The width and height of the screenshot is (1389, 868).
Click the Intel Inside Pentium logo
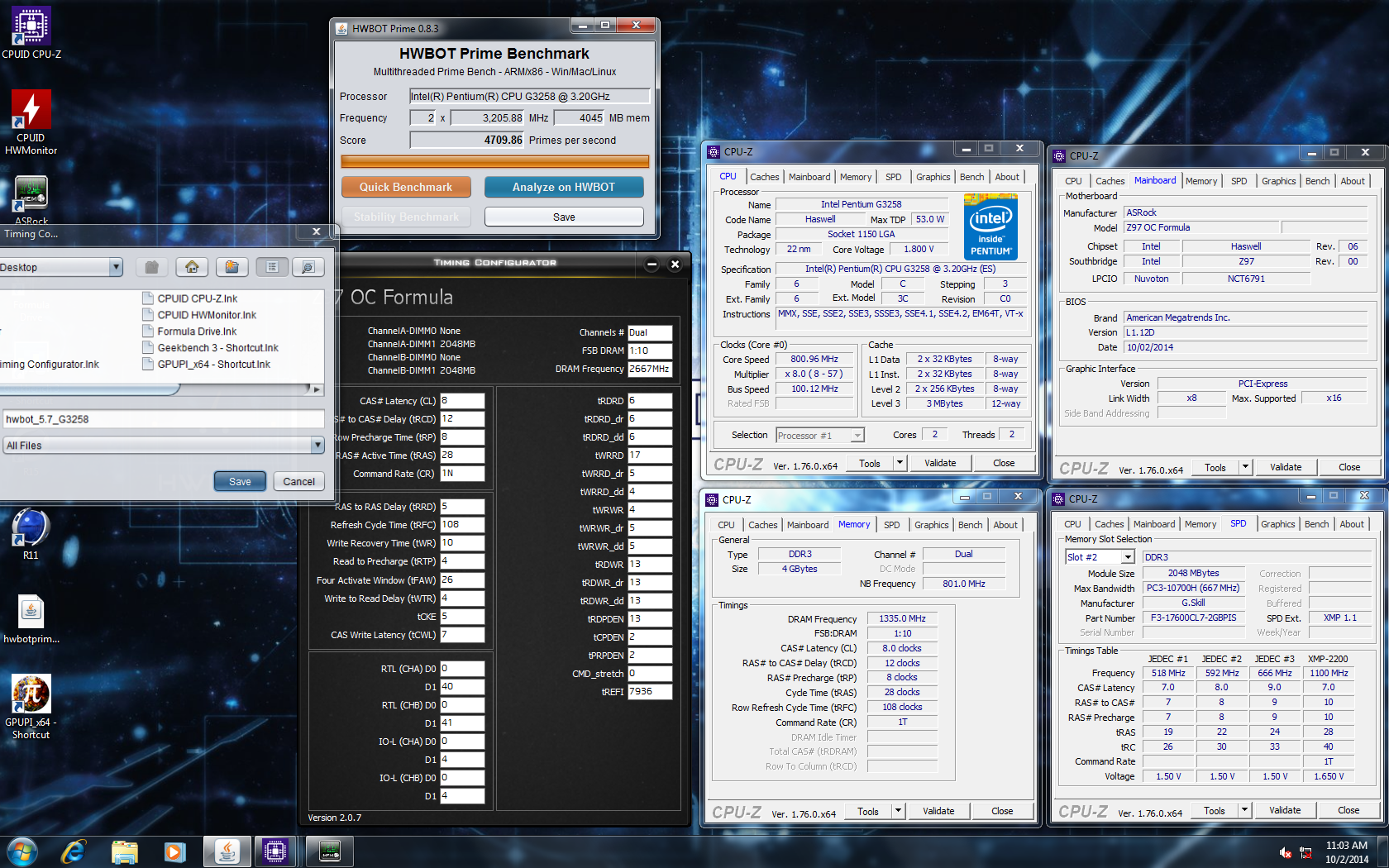click(990, 227)
